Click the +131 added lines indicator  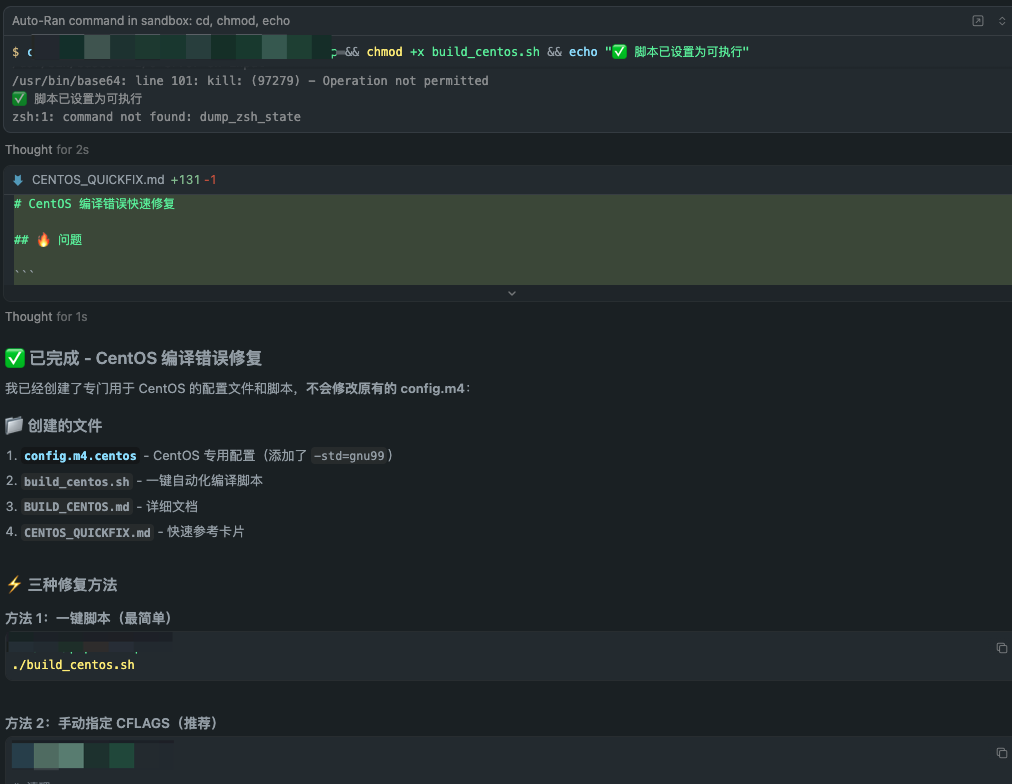(185, 180)
